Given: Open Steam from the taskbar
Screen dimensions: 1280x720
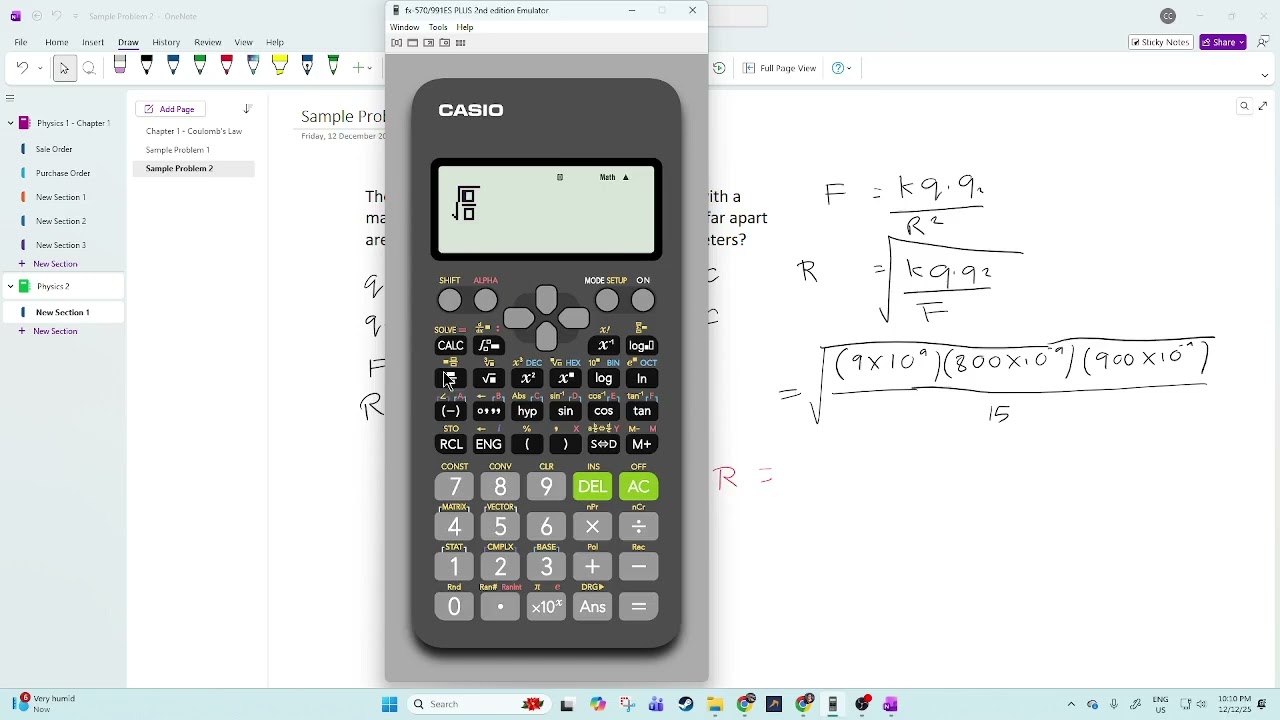Looking at the screenshot, I should coord(686,704).
